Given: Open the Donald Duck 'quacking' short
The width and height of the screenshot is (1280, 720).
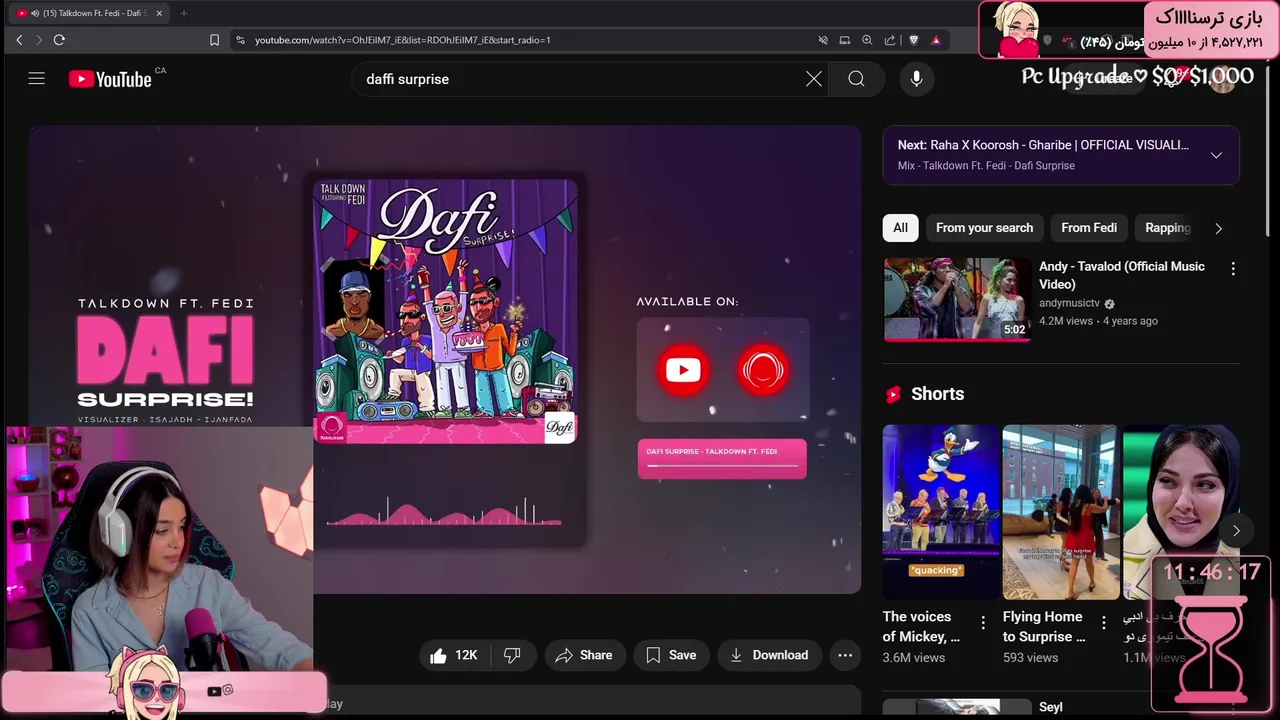Looking at the screenshot, I should point(941,512).
